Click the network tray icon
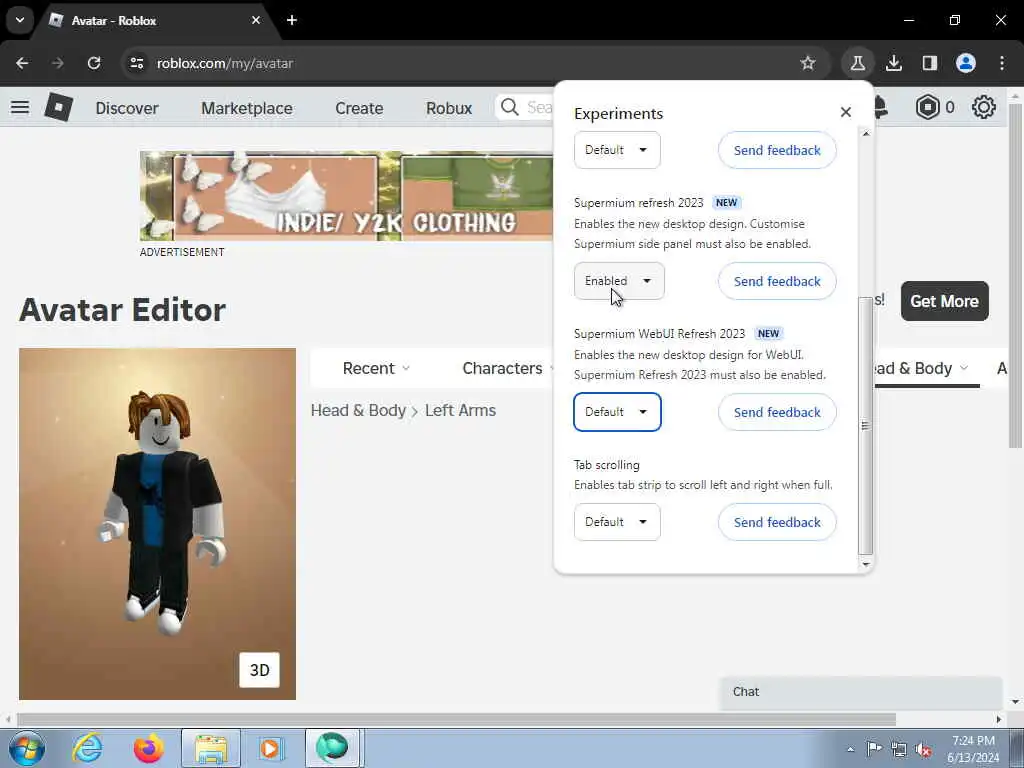 click(899, 749)
